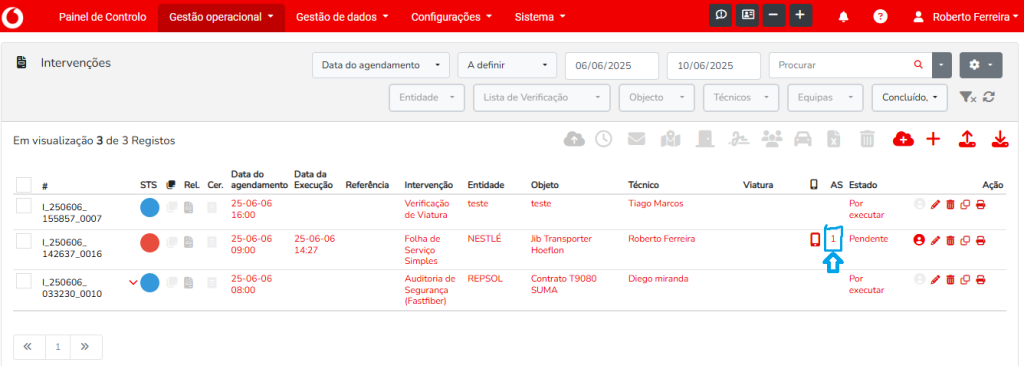Viewport: 1024px width, 366px height.
Task: Select all rows with header checkbox
Action: tap(24, 184)
